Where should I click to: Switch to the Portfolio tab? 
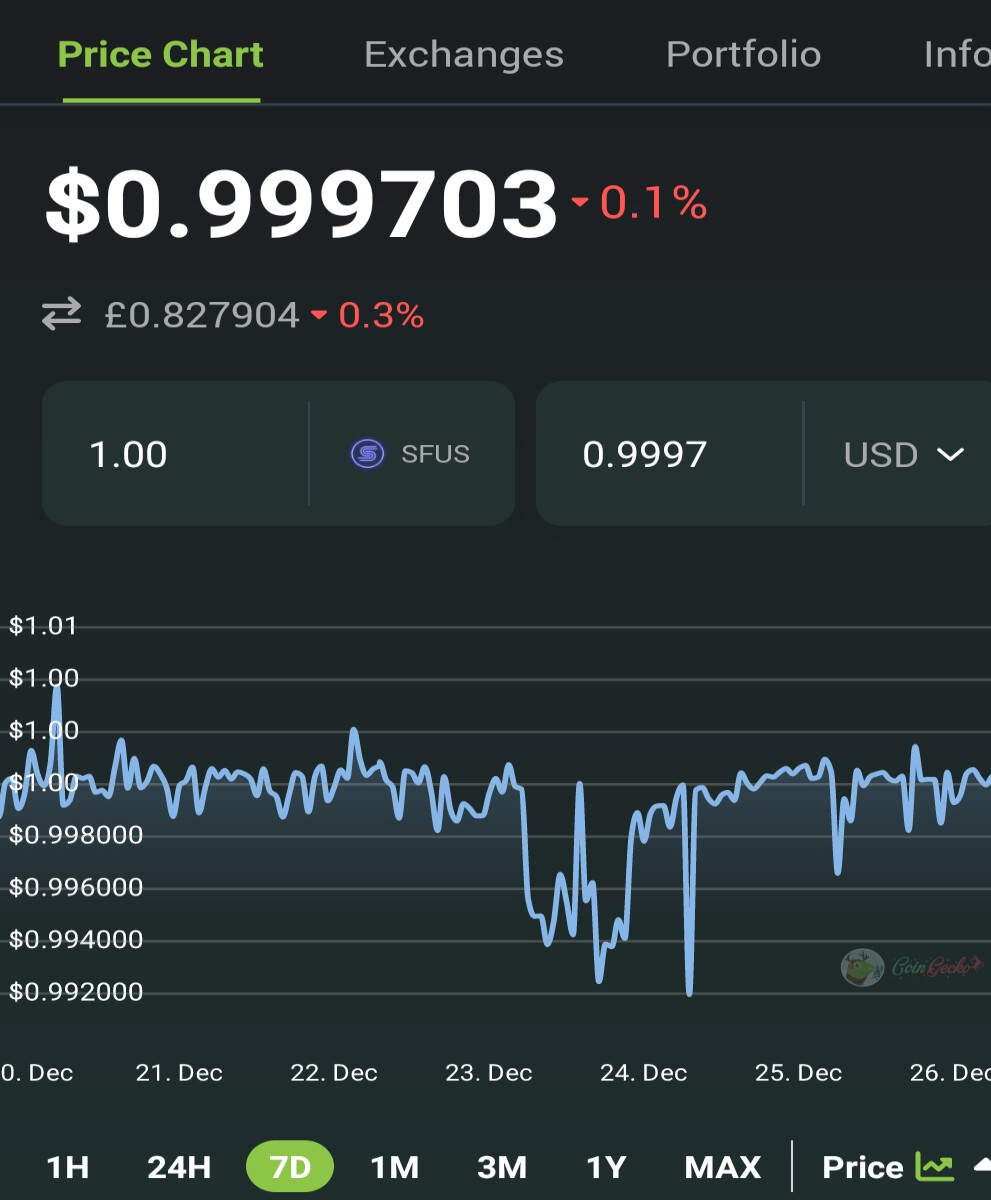(743, 54)
